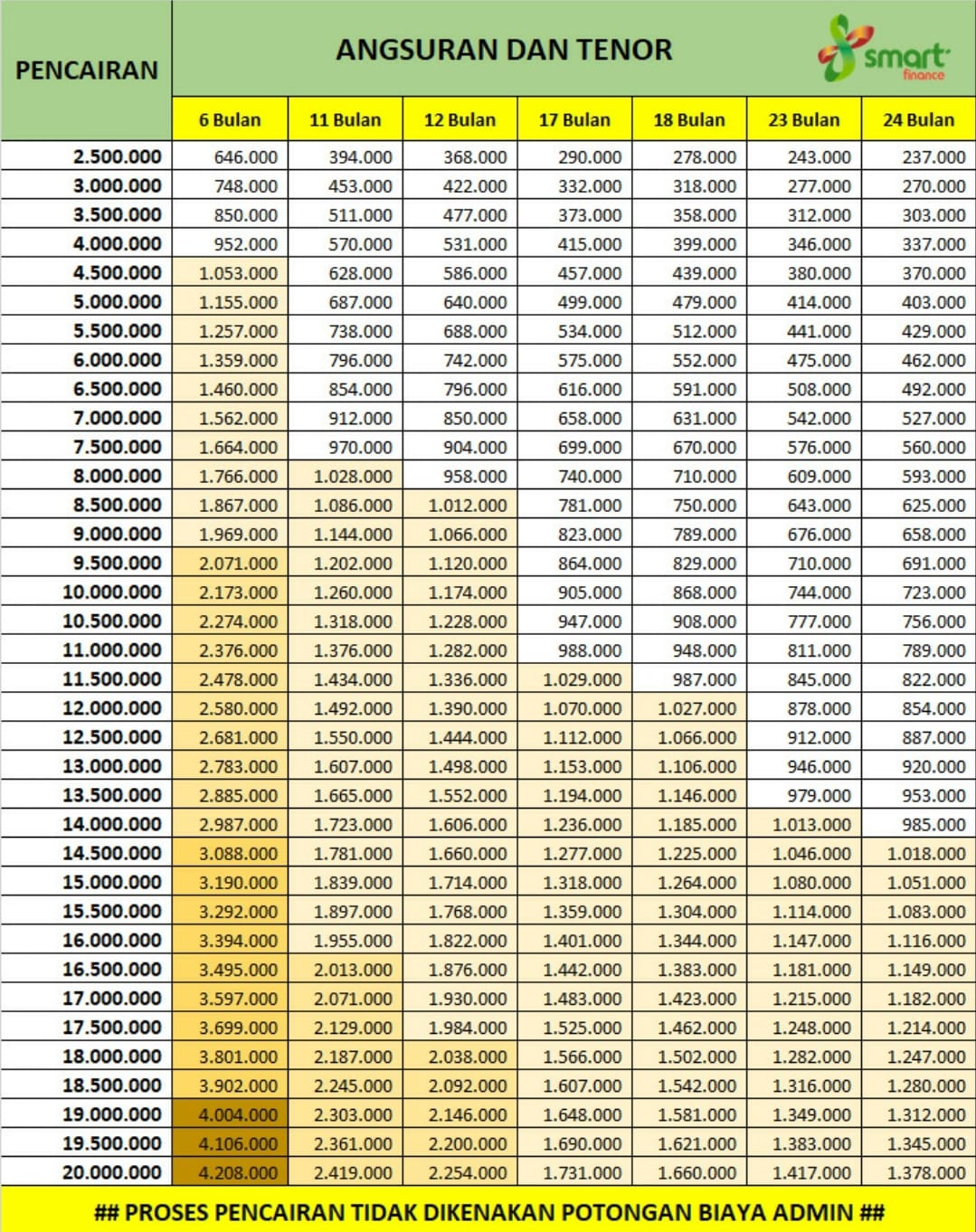Click the 415.000 cell for 4.000.000

point(574,243)
